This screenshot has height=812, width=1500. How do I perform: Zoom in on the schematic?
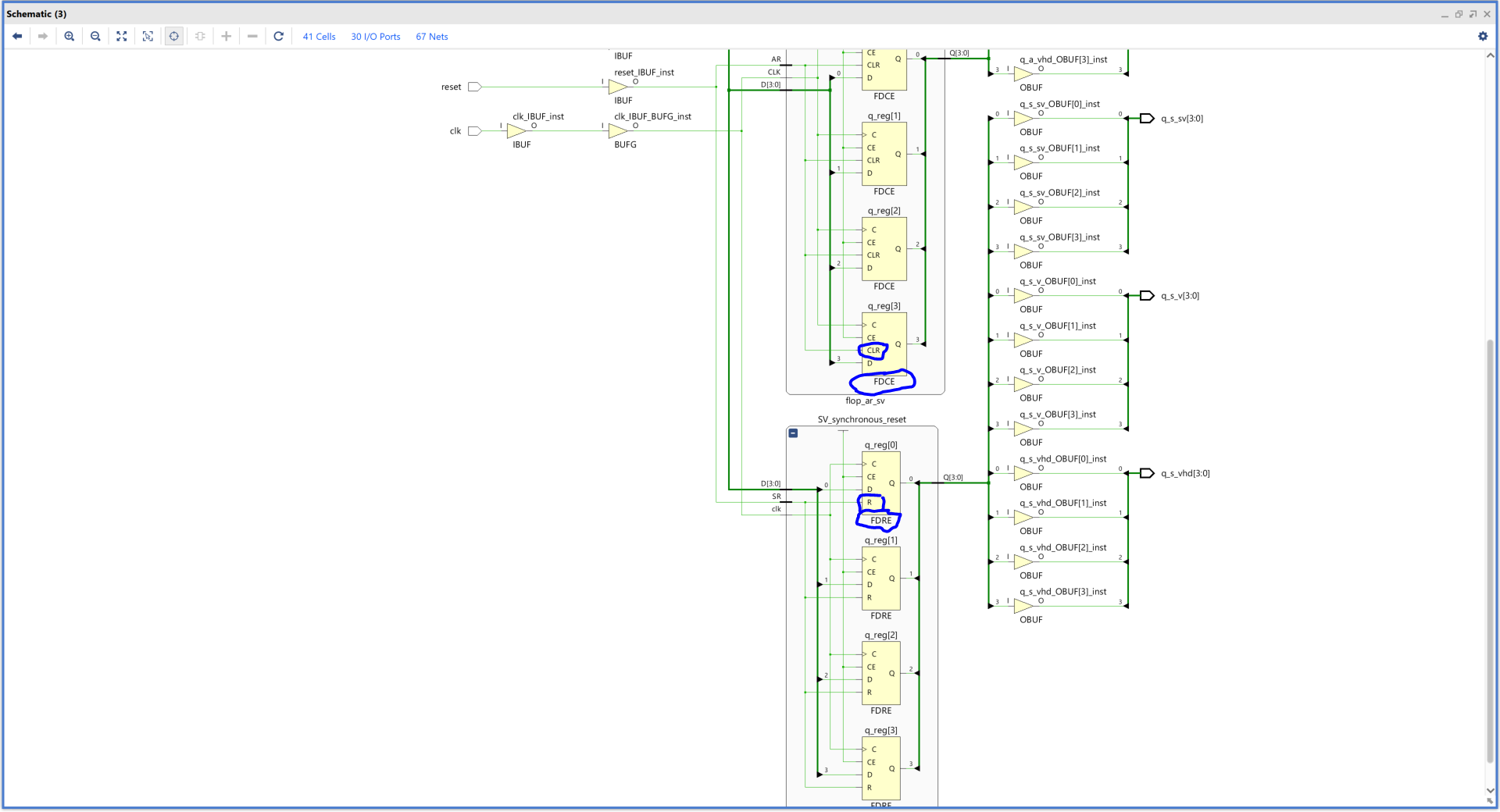click(70, 36)
